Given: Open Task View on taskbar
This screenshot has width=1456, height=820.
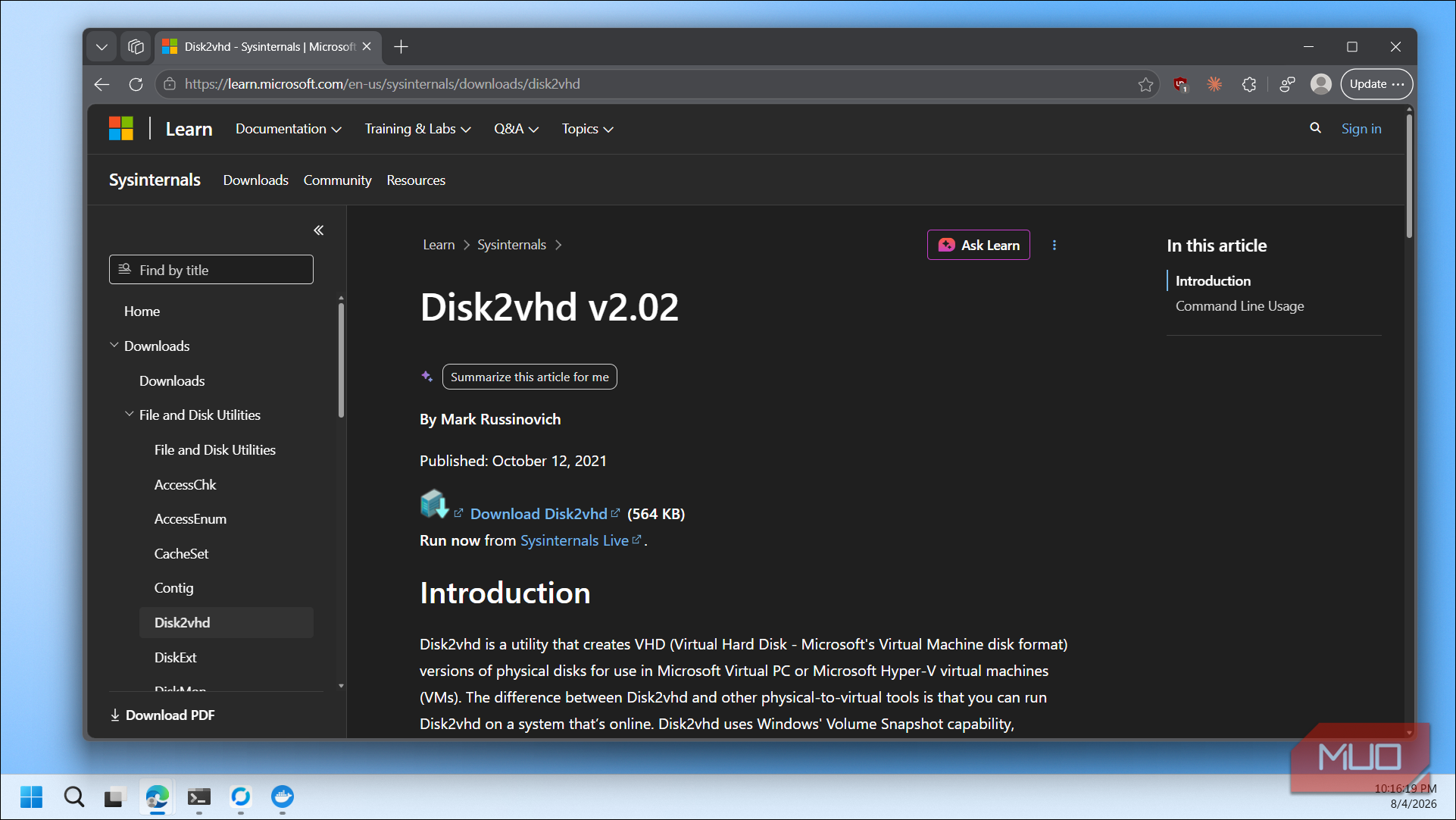Looking at the screenshot, I should [x=114, y=797].
